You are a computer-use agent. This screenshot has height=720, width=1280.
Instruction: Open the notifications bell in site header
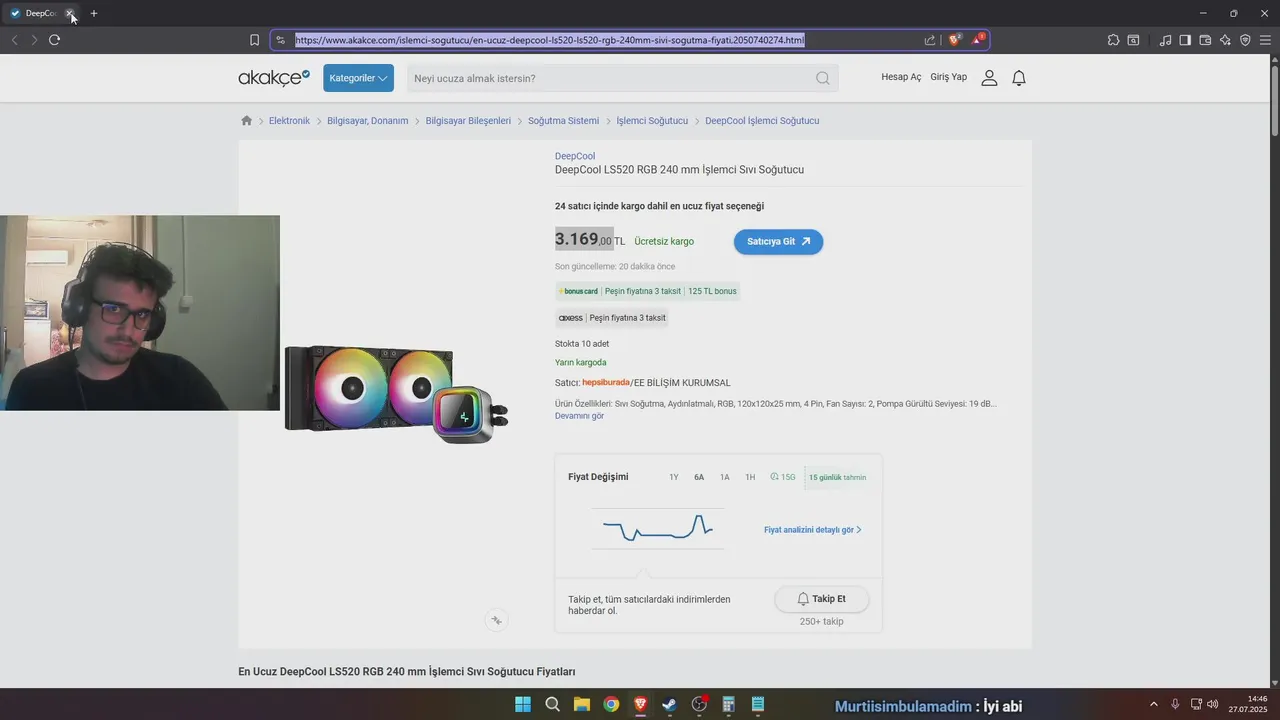pos(1019,78)
